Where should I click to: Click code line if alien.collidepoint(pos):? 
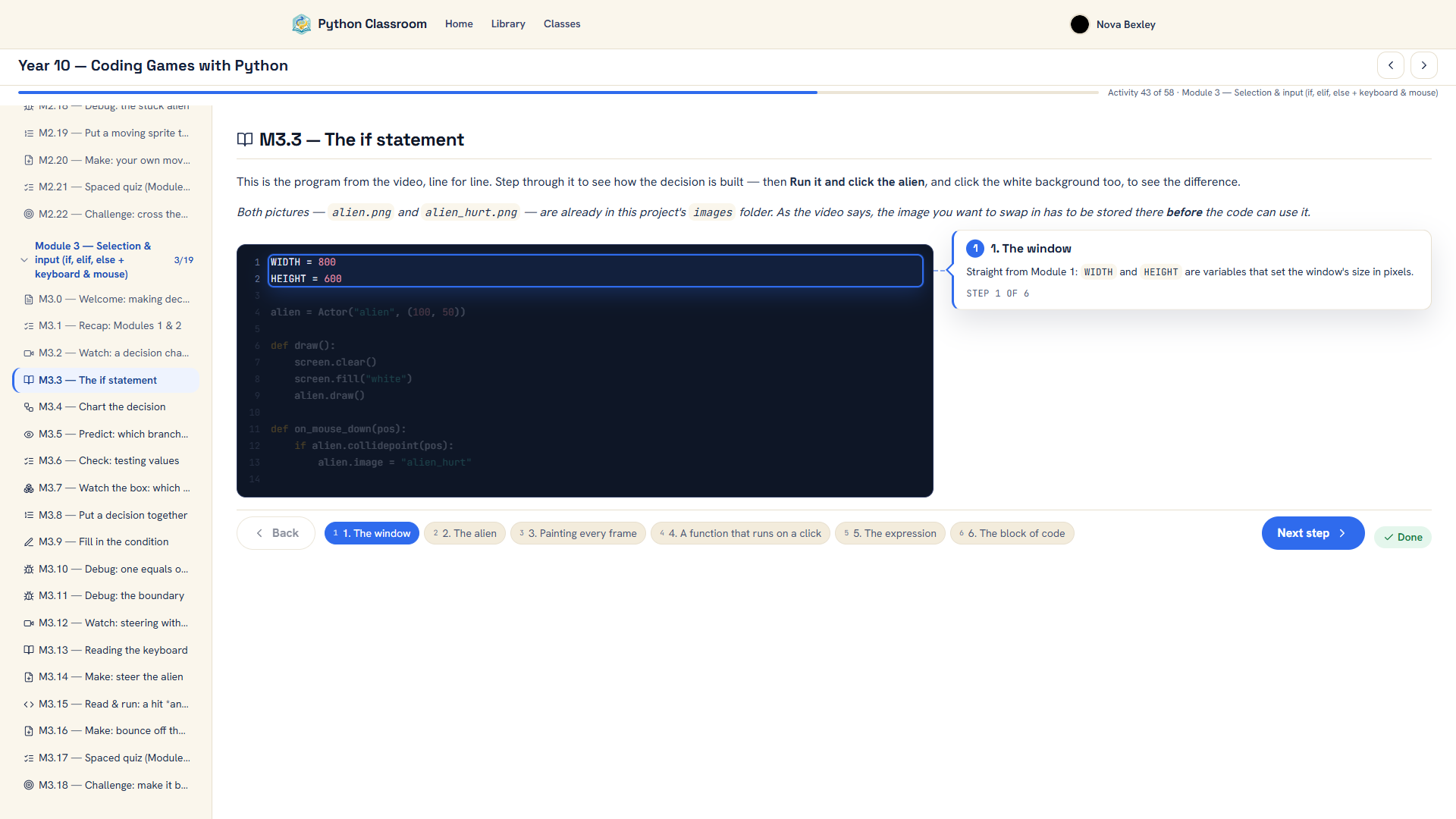coord(374,446)
